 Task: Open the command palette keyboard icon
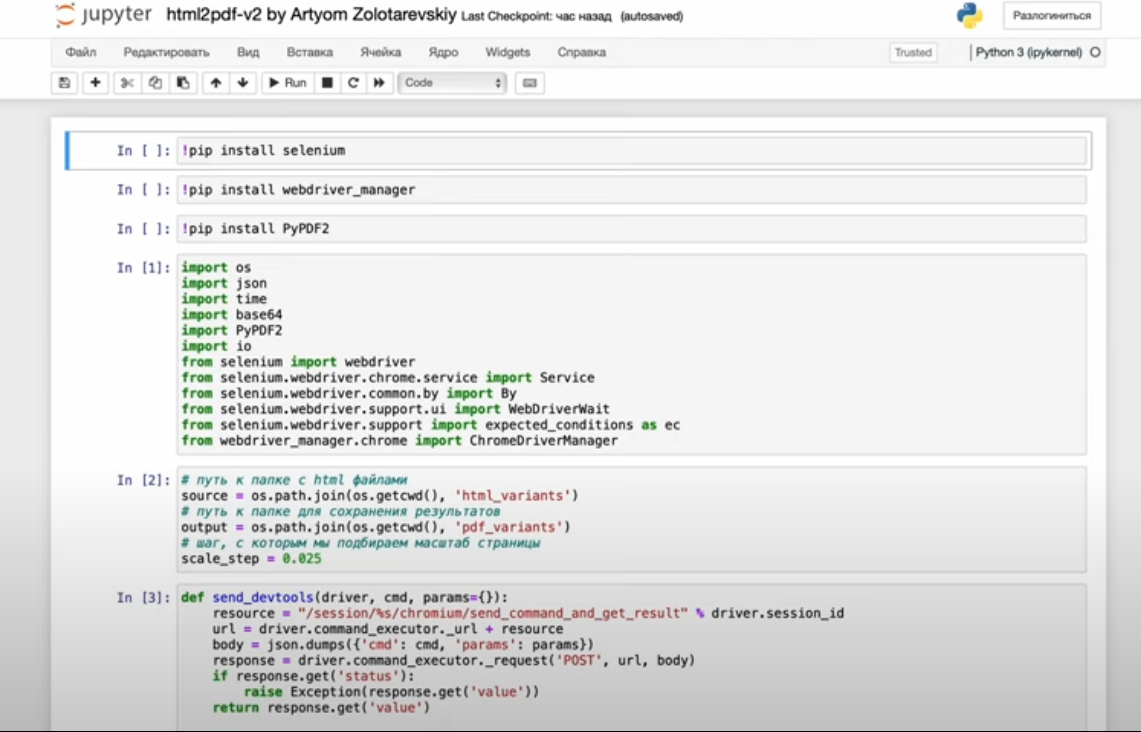pyautogui.click(x=530, y=83)
